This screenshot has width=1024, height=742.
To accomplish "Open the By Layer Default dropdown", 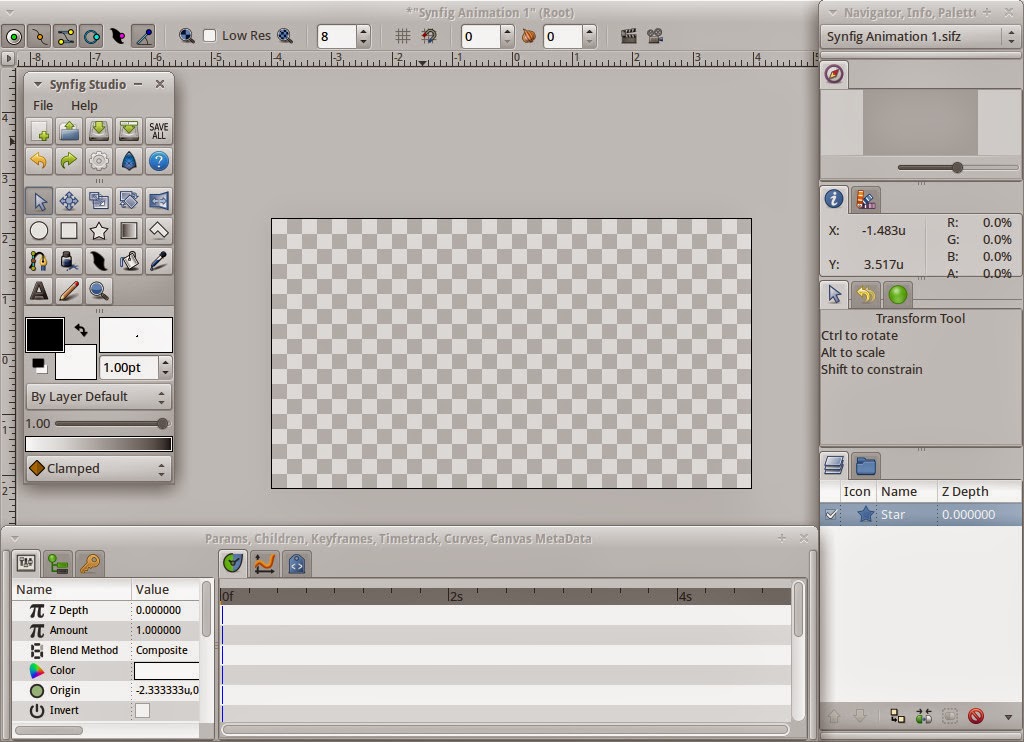I will 99,396.
